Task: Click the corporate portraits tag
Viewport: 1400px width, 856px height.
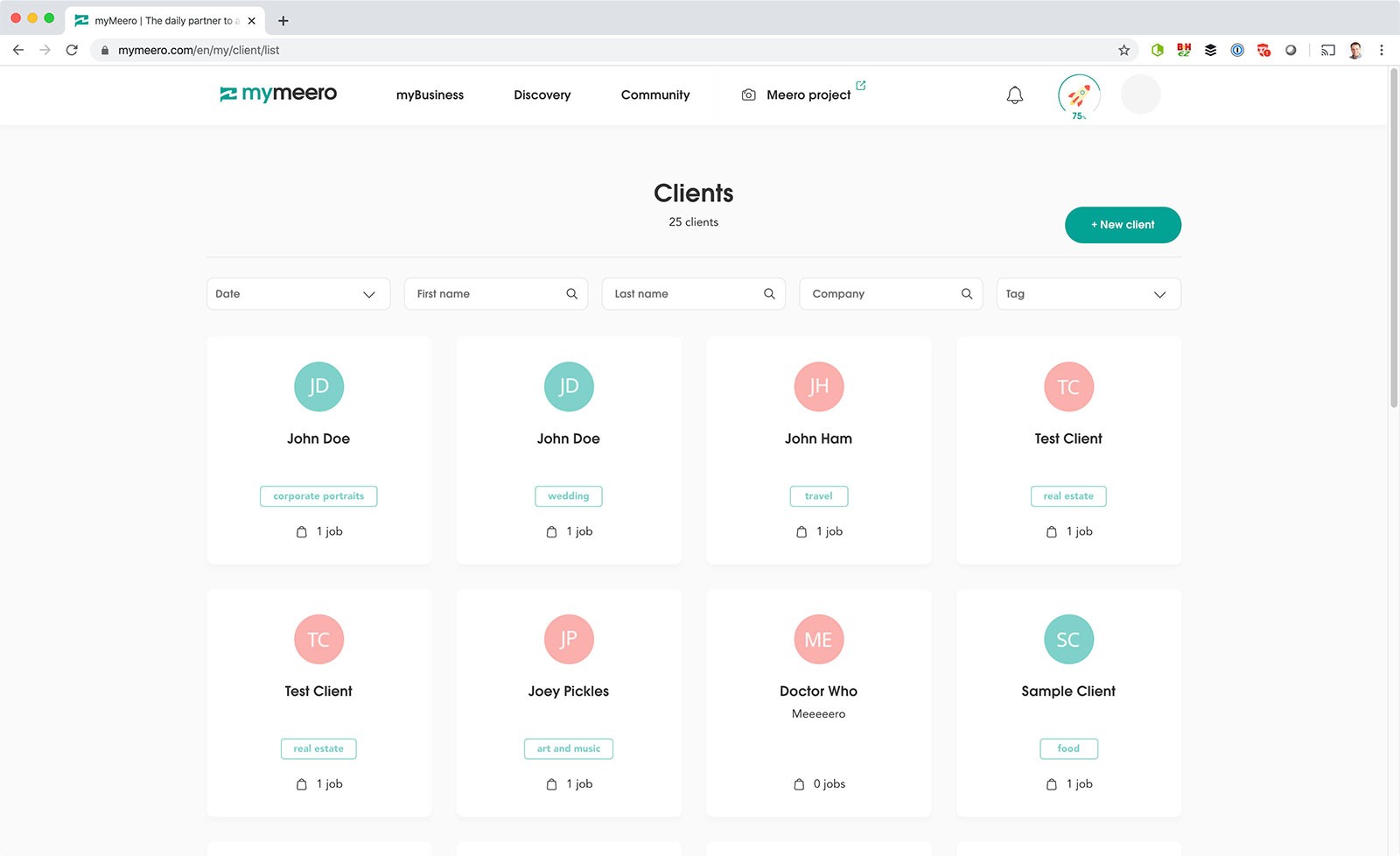Action: point(318,496)
